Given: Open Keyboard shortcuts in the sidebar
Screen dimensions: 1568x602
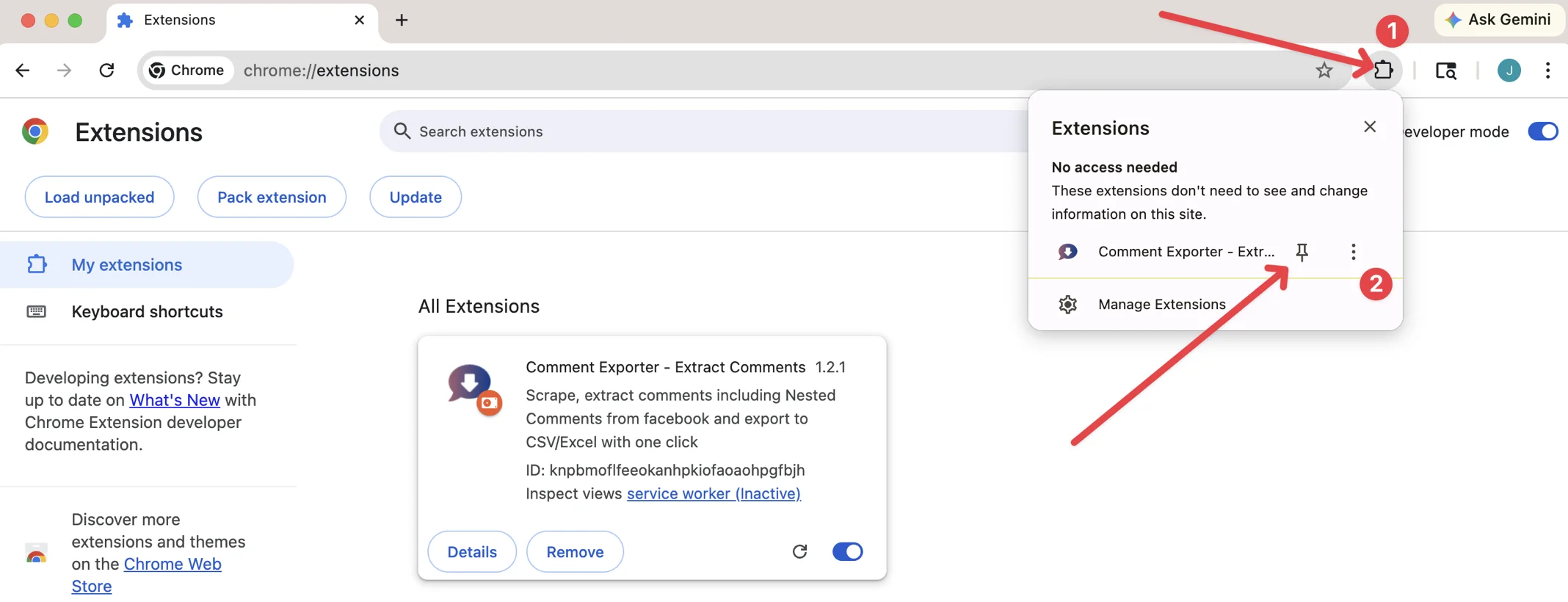Looking at the screenshot, I should (x=147, y=311).
